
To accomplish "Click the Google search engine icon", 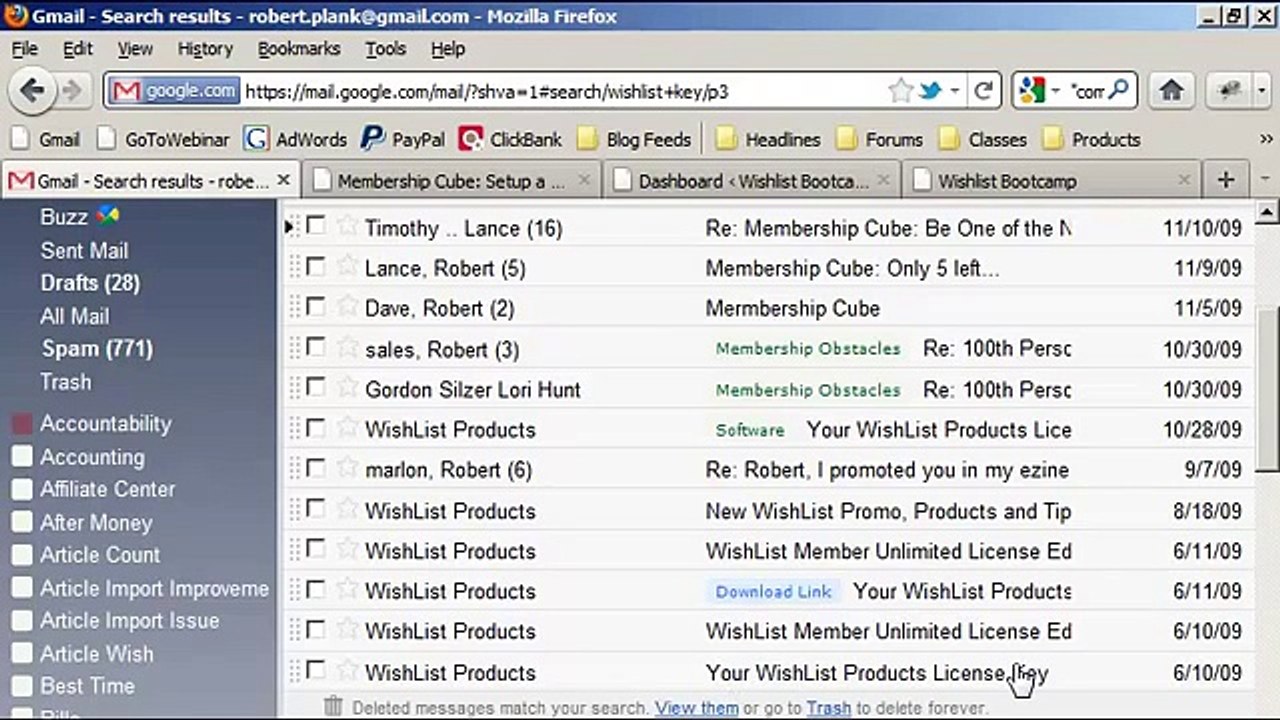I will click(x=1031, y=91).
